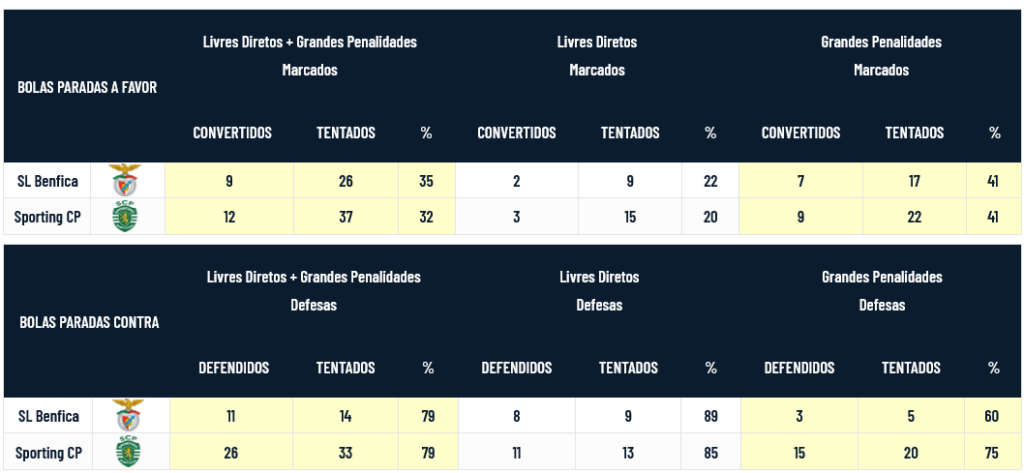
Task: Click SL Benfica's 89 percent free-kick saves cell
Action: click(x=710, y=416)
